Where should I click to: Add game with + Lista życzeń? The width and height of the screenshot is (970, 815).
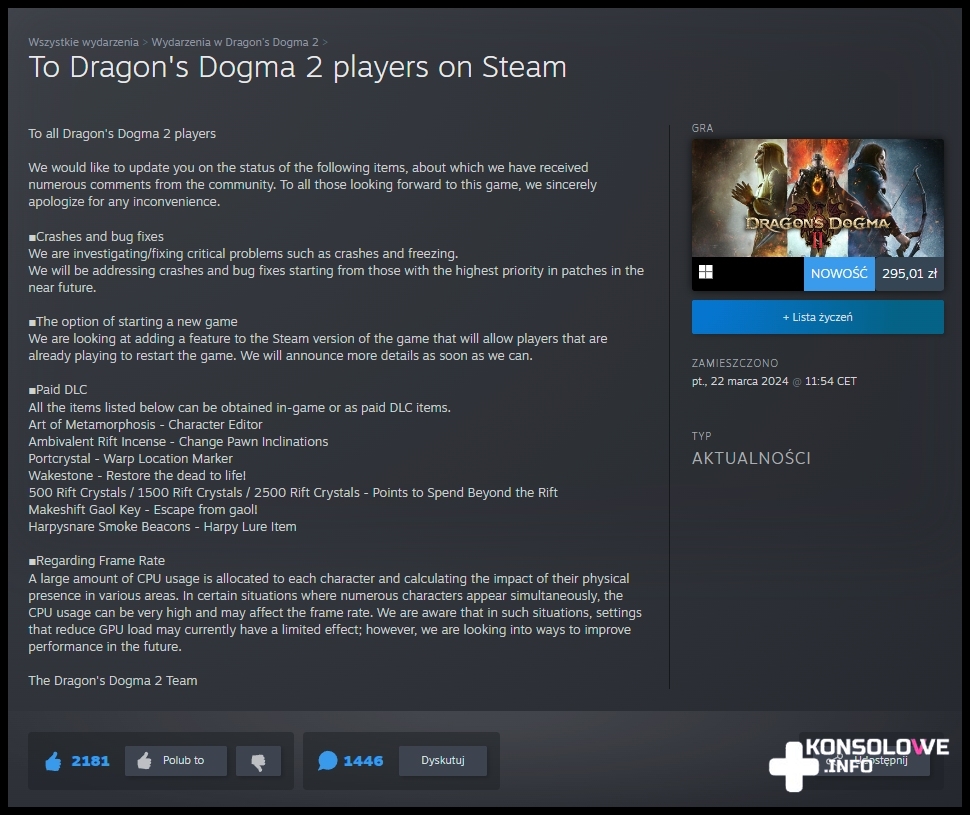click(818, 317)
